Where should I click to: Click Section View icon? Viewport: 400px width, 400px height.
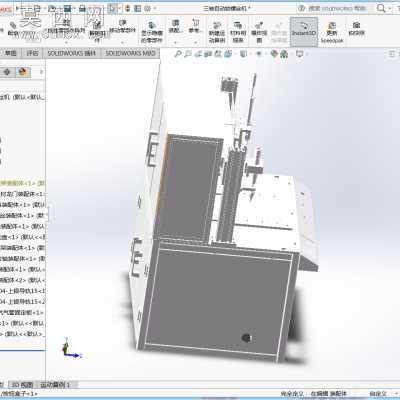pyautogui.click(x=208, y=54)
